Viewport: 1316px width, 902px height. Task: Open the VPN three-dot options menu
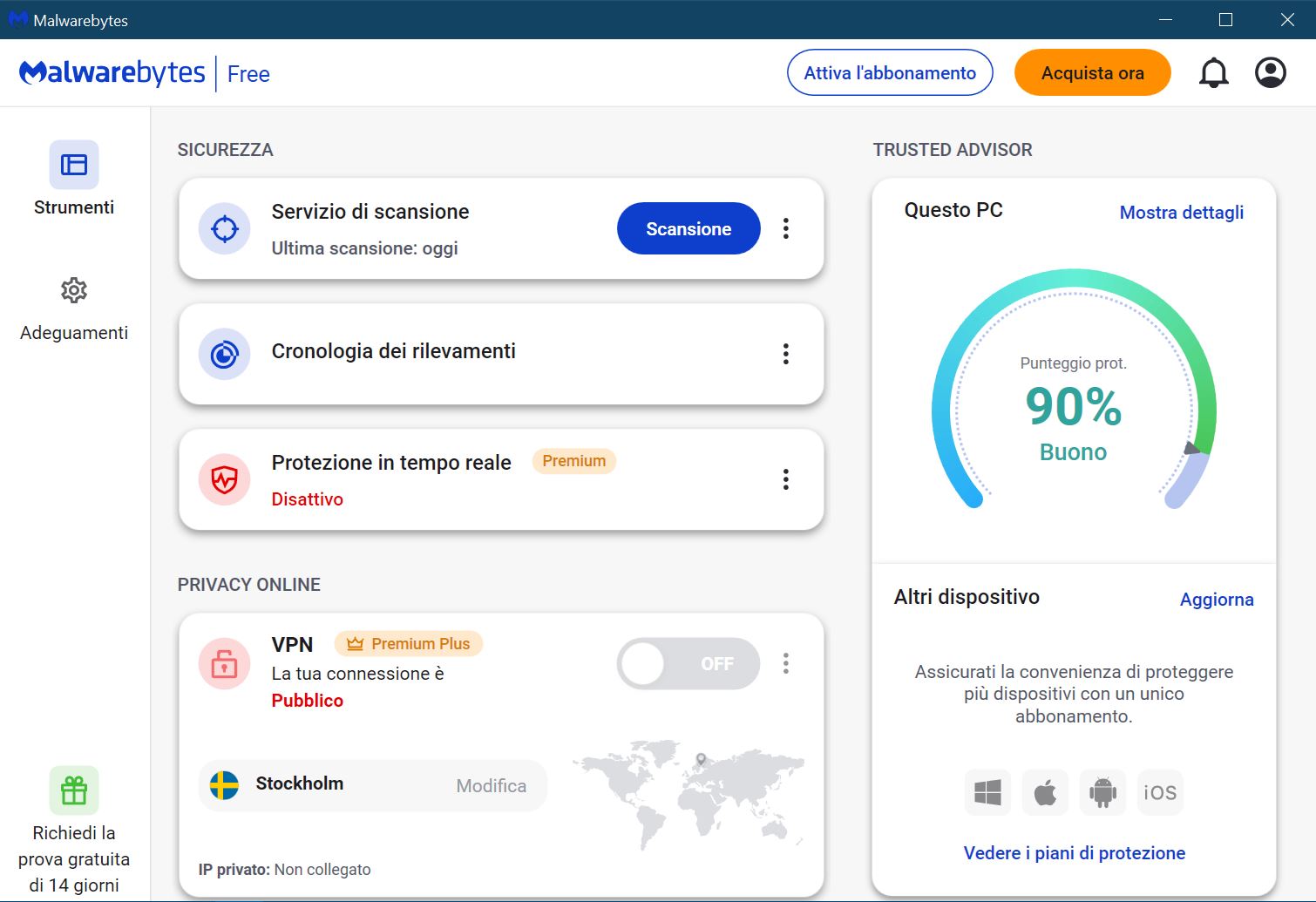(x=786, y=664)
